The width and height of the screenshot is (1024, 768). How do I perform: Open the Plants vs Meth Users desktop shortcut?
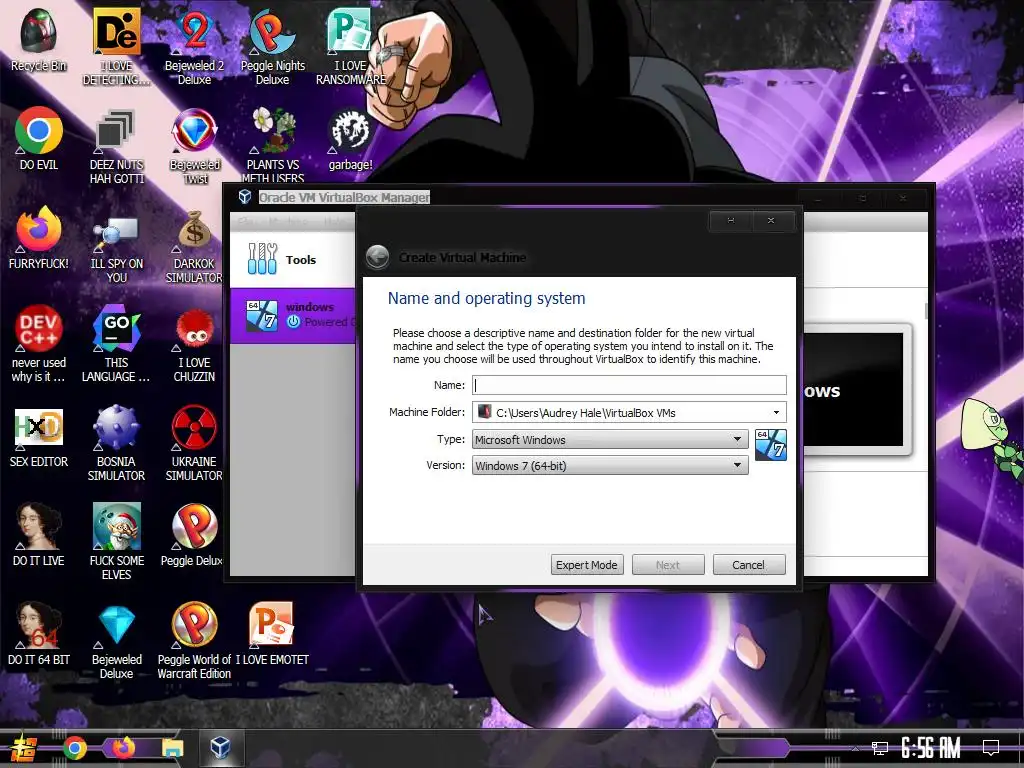[272, 145]
